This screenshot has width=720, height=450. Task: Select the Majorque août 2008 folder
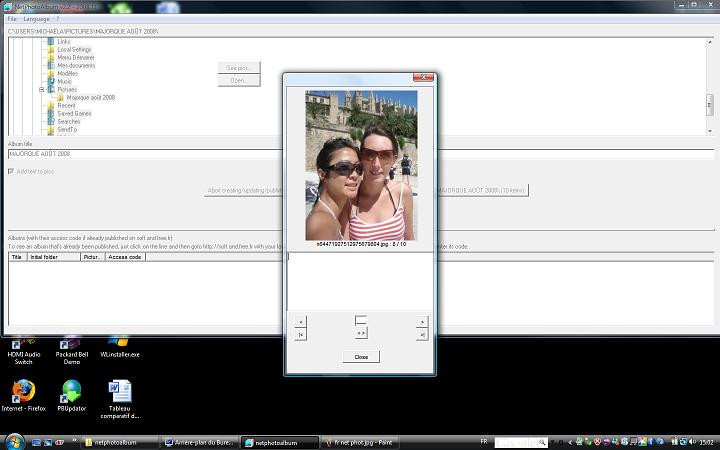[91, 97]
